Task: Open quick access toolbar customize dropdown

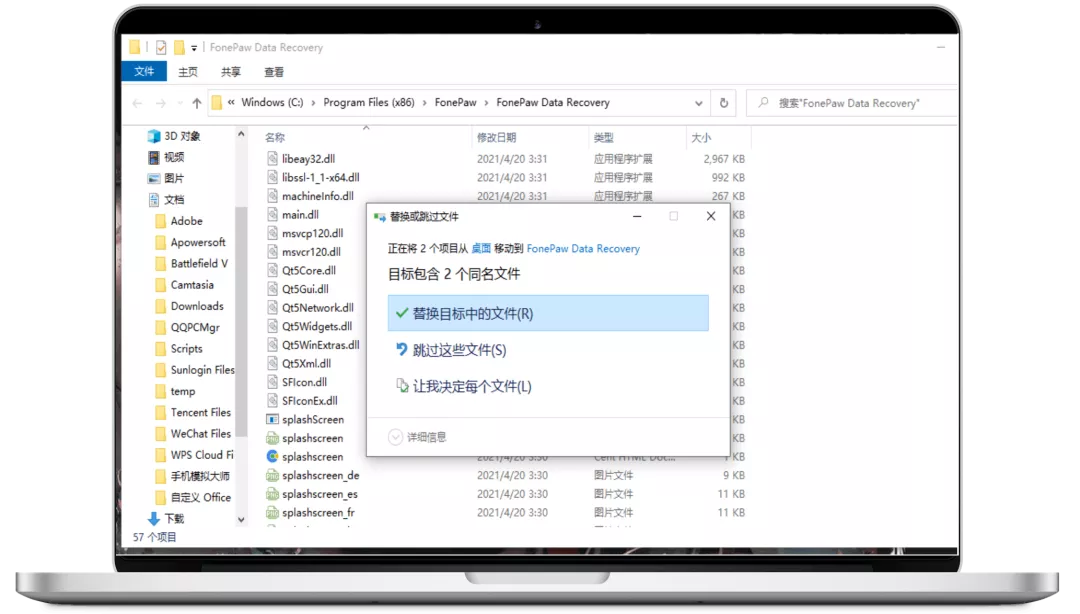Action: [x=194, y=48]
